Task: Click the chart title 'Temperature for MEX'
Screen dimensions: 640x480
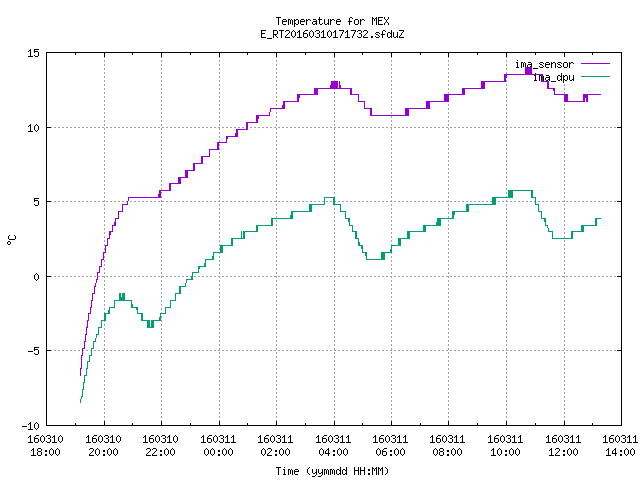Action: click(332, 21)
